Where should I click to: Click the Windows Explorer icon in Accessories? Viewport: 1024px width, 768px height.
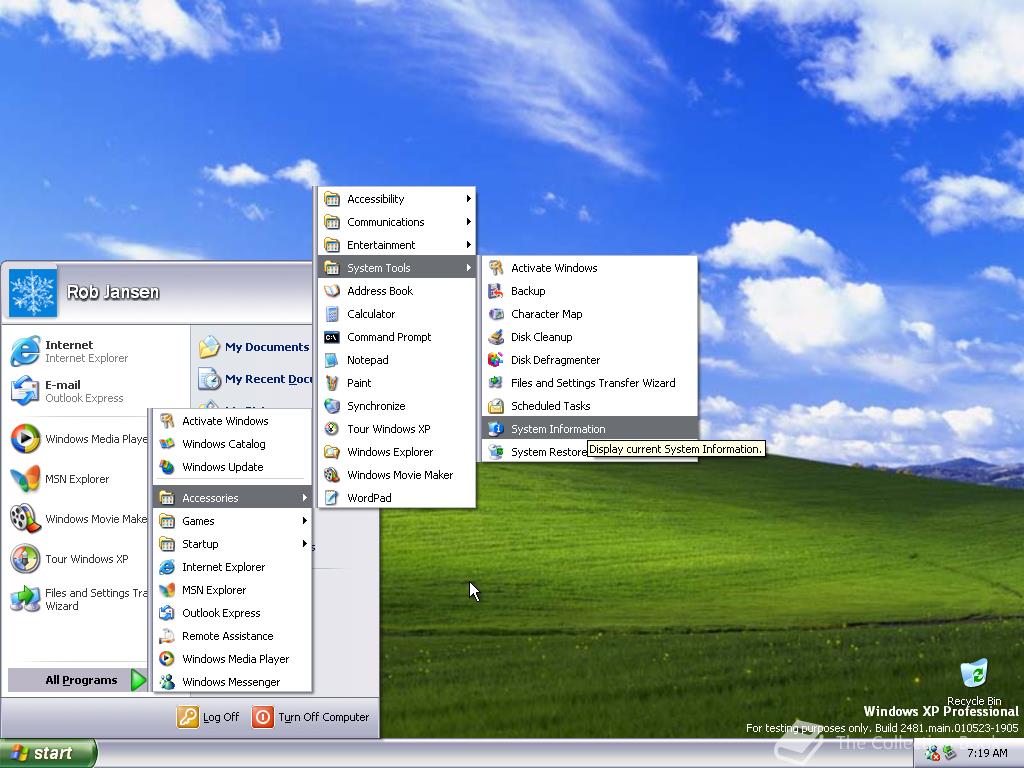click(x=332, y=452)
